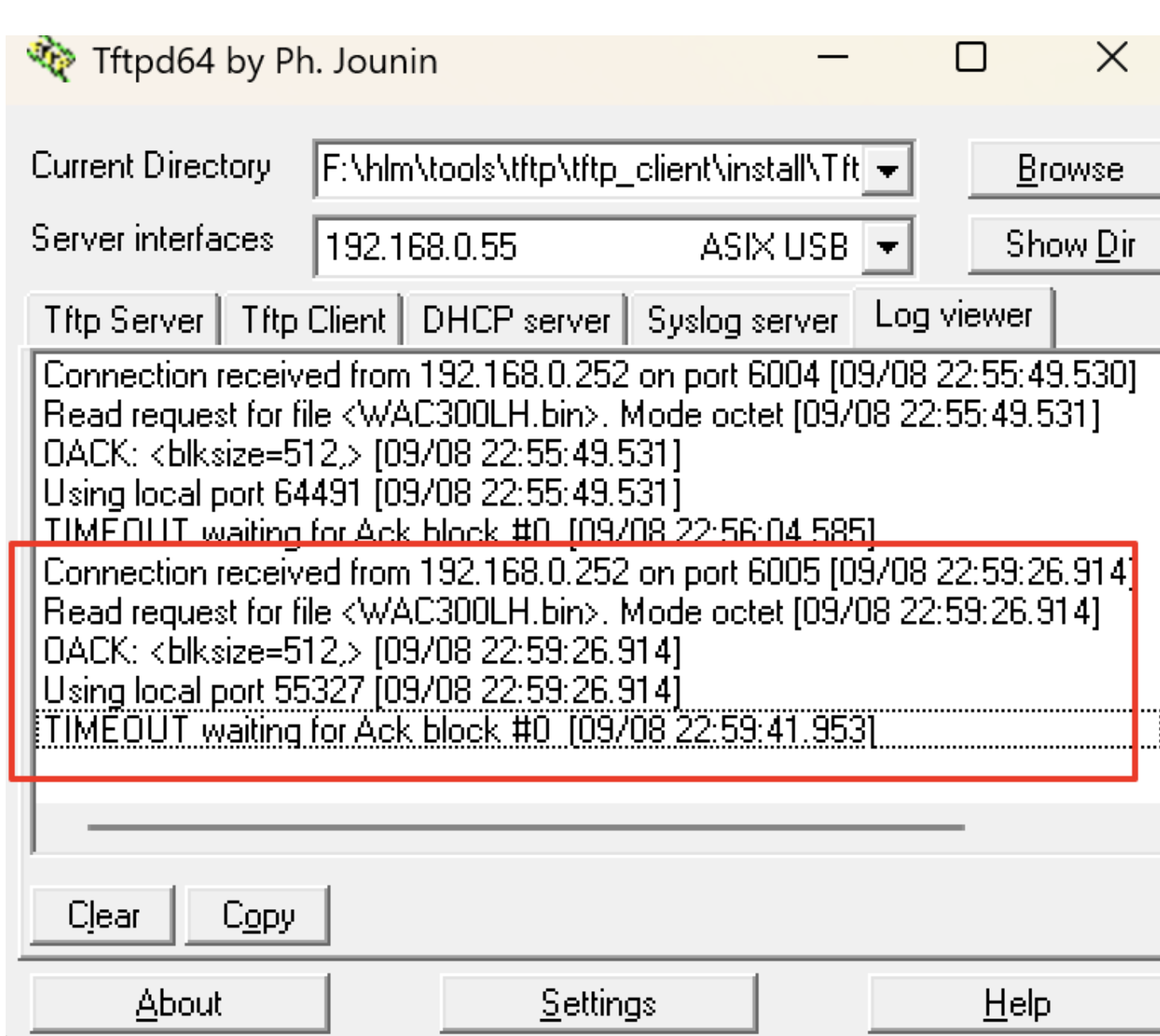Select log line with port 6005 connection
1160x1036 pixels.
[588, 573]
